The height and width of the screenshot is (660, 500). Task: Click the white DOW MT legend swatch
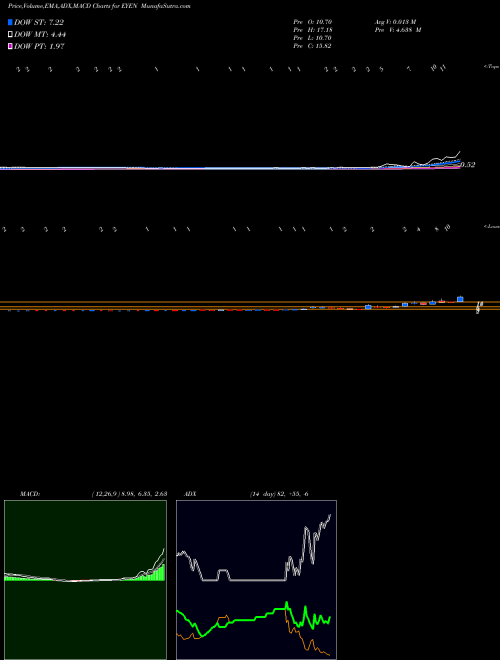tap(10, 35)
